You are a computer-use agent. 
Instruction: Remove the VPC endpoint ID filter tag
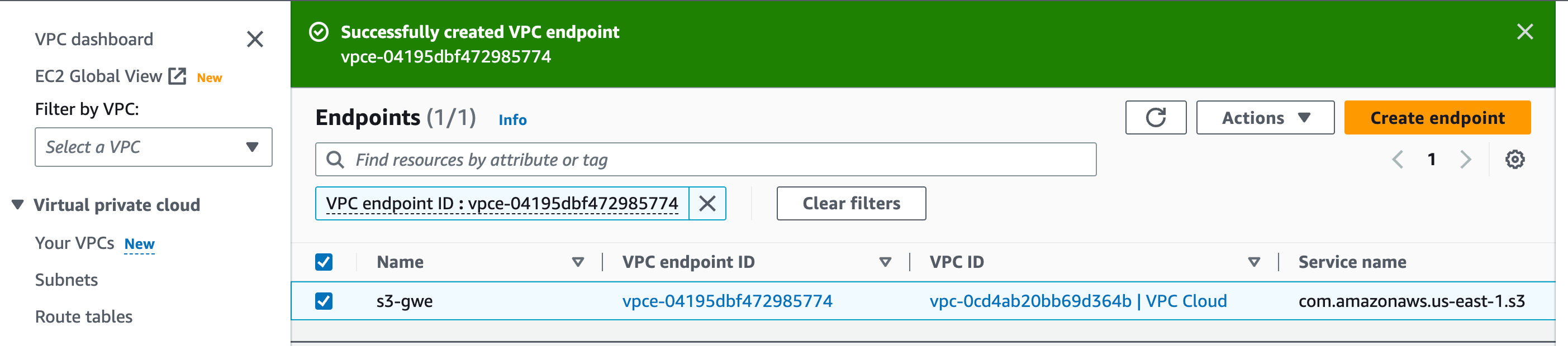click(x=708, y=204)
